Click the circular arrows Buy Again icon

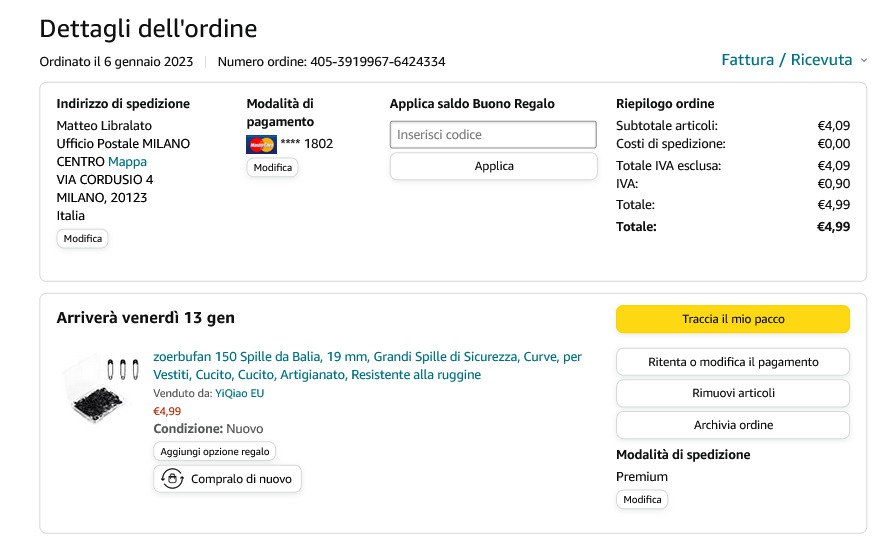click(171, 479)
